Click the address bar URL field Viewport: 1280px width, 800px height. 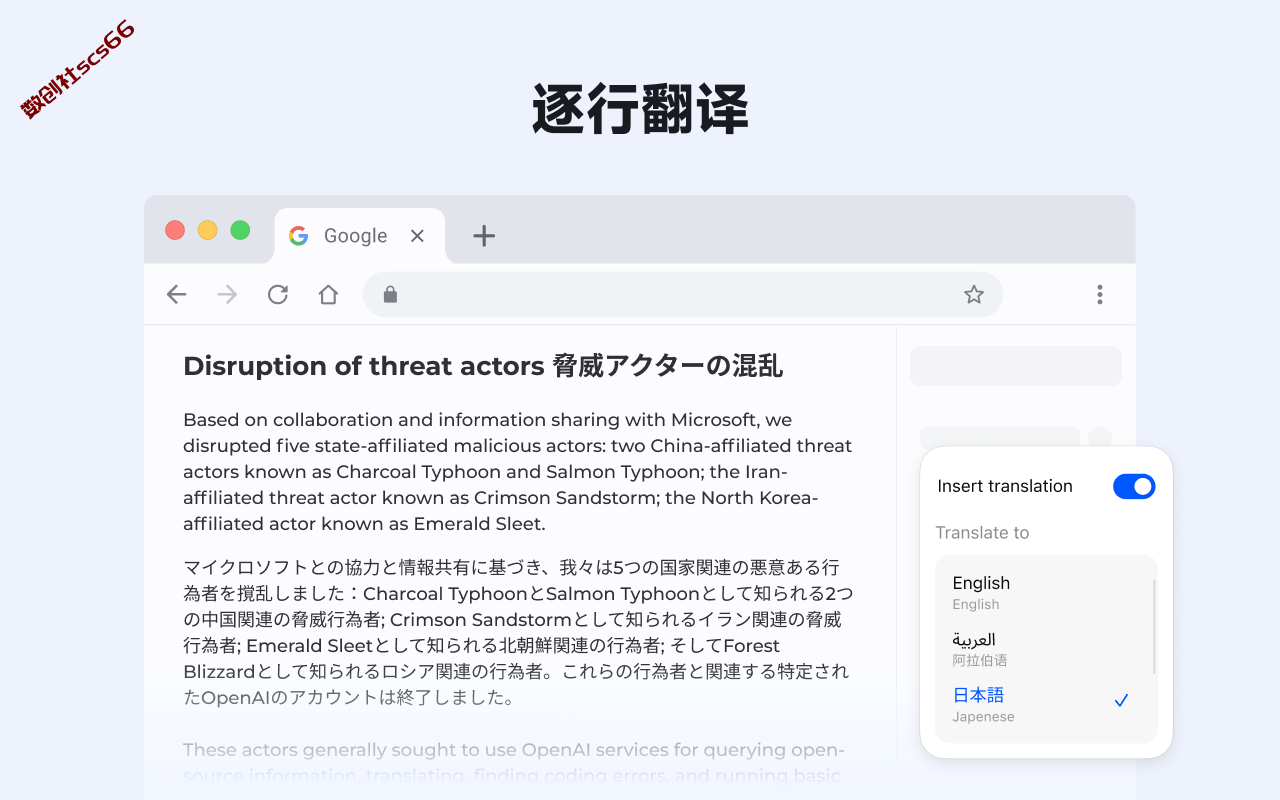pyautogui.click(x=683, y=294)
